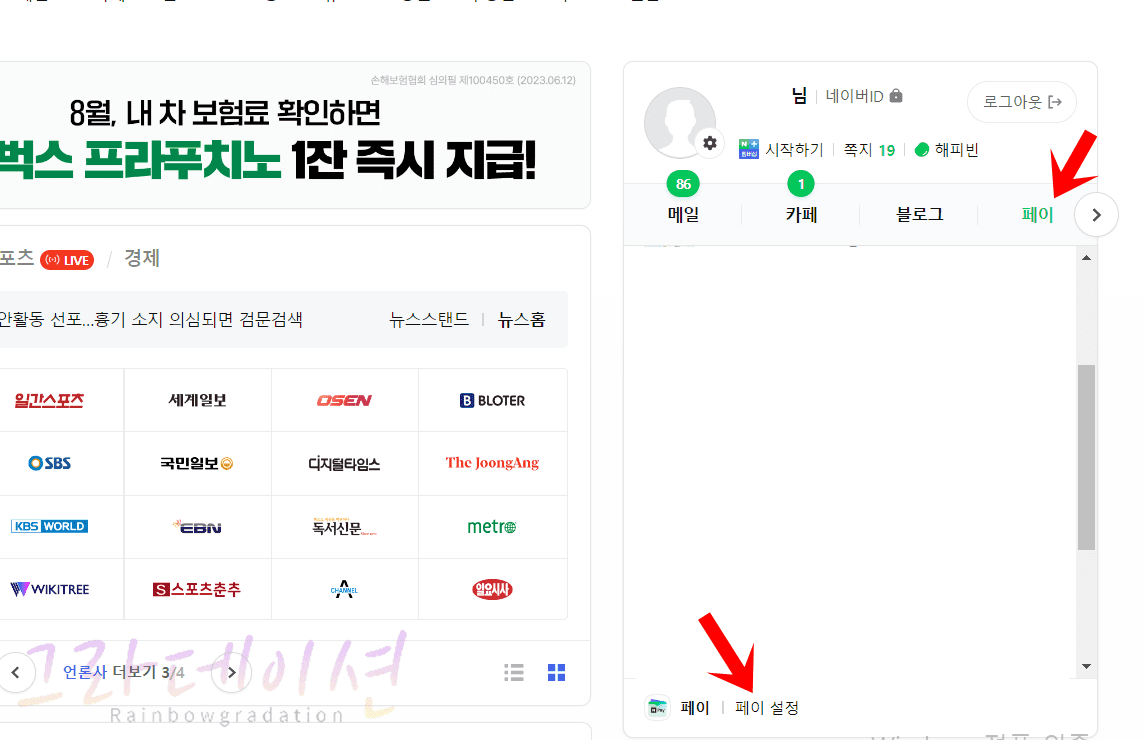
Task: Click the car insurance ad banner
Action: pyautogui.click(x=295, y=135)
